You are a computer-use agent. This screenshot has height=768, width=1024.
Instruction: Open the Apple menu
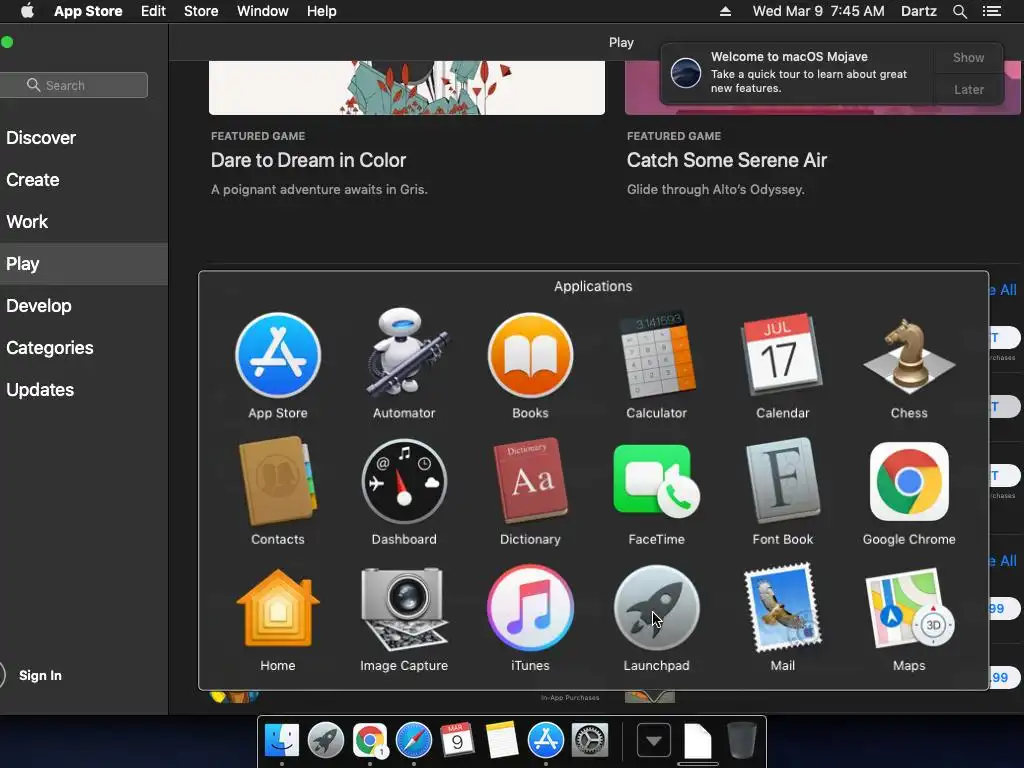27,11
